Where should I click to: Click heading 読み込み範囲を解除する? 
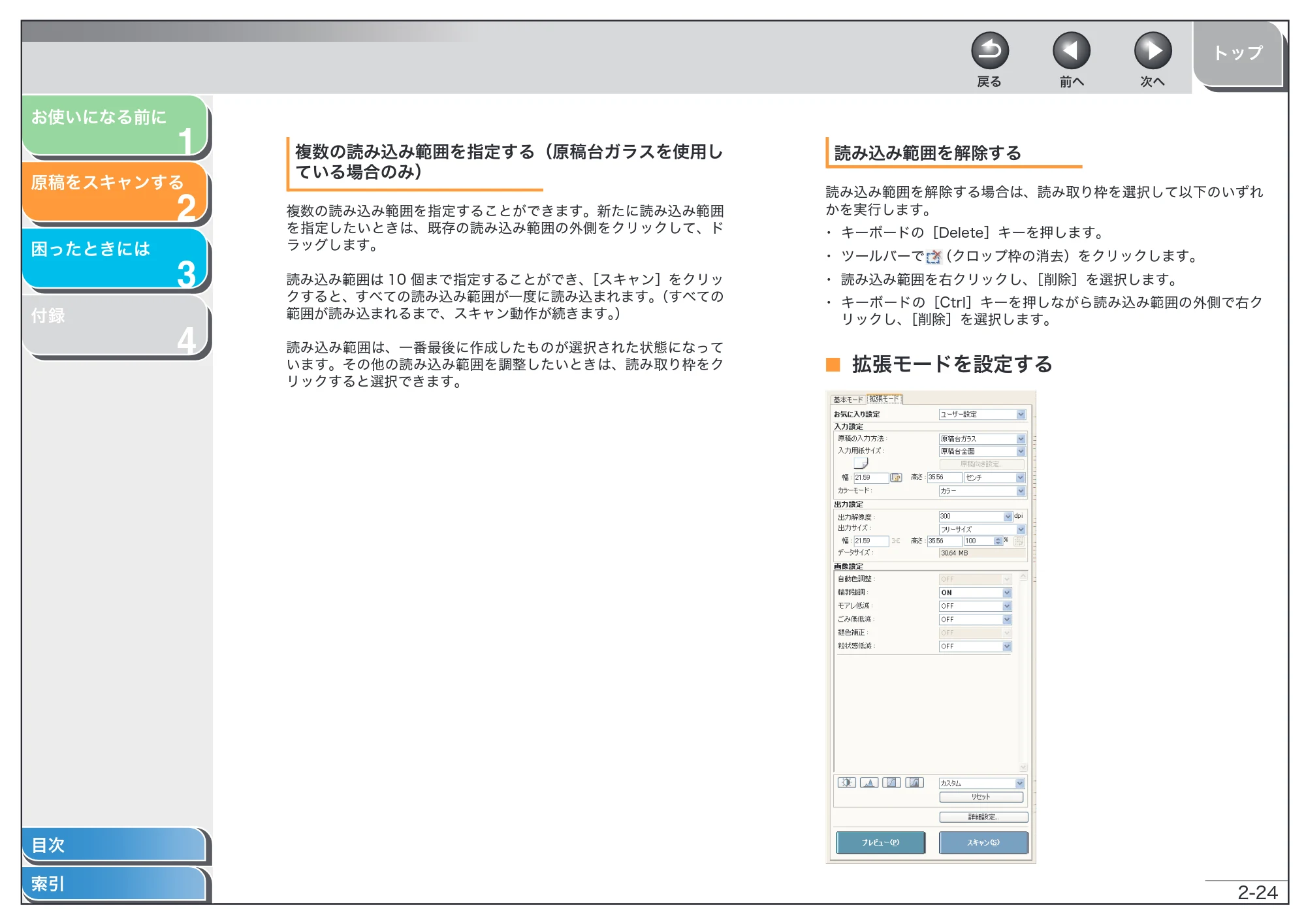pos(928,153)
